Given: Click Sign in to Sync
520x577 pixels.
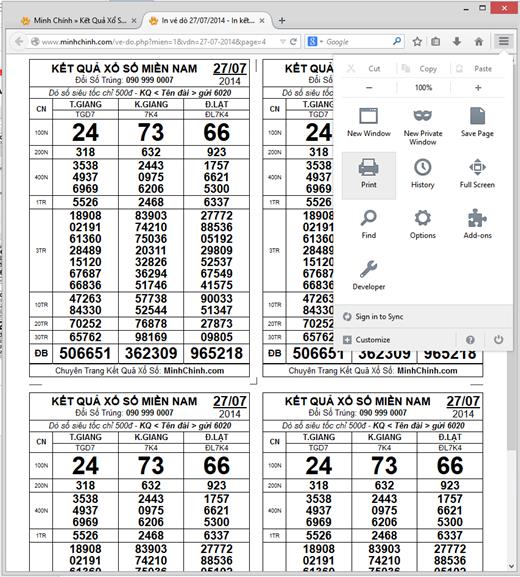Looking at the screenshot, I should click(423, 316).
